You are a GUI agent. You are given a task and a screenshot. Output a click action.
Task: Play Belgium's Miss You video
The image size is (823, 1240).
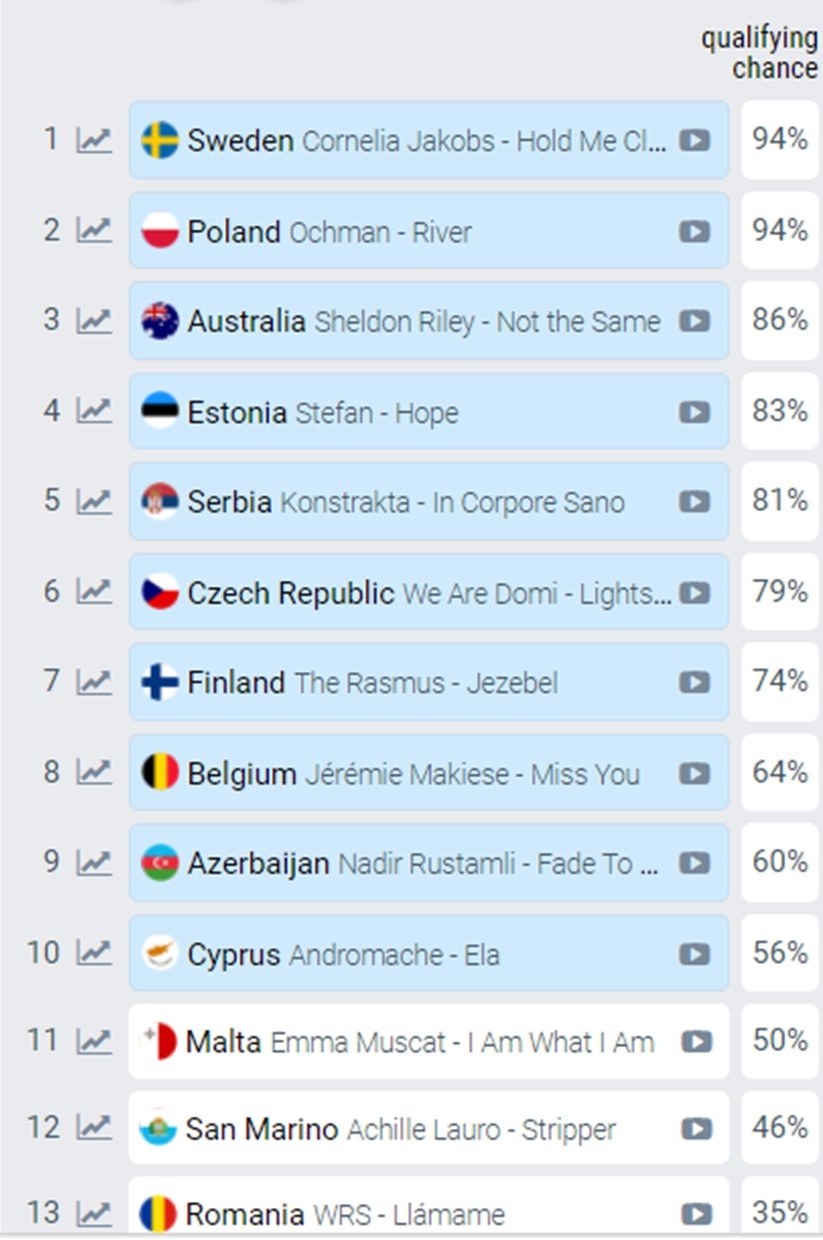coord(694,773)
